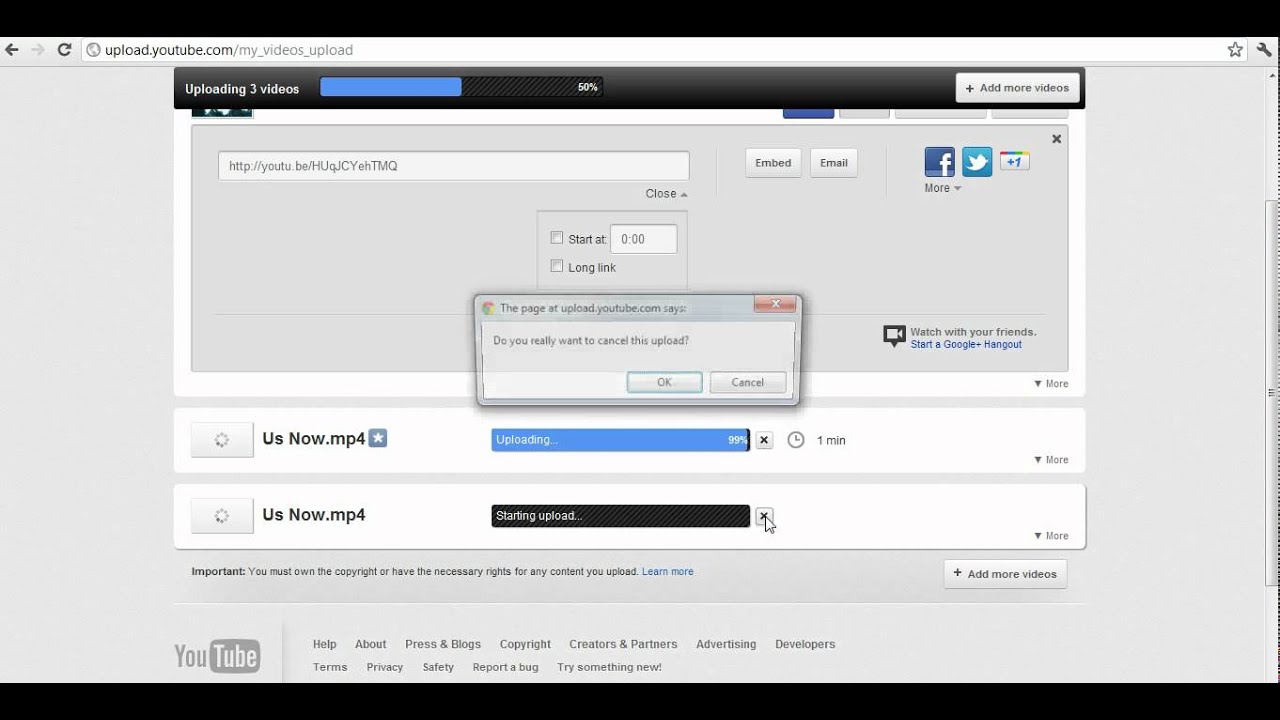Click the 99% Uploading progress bar
The width and height of the screenshot is (1280, 720).
[621, 440]
